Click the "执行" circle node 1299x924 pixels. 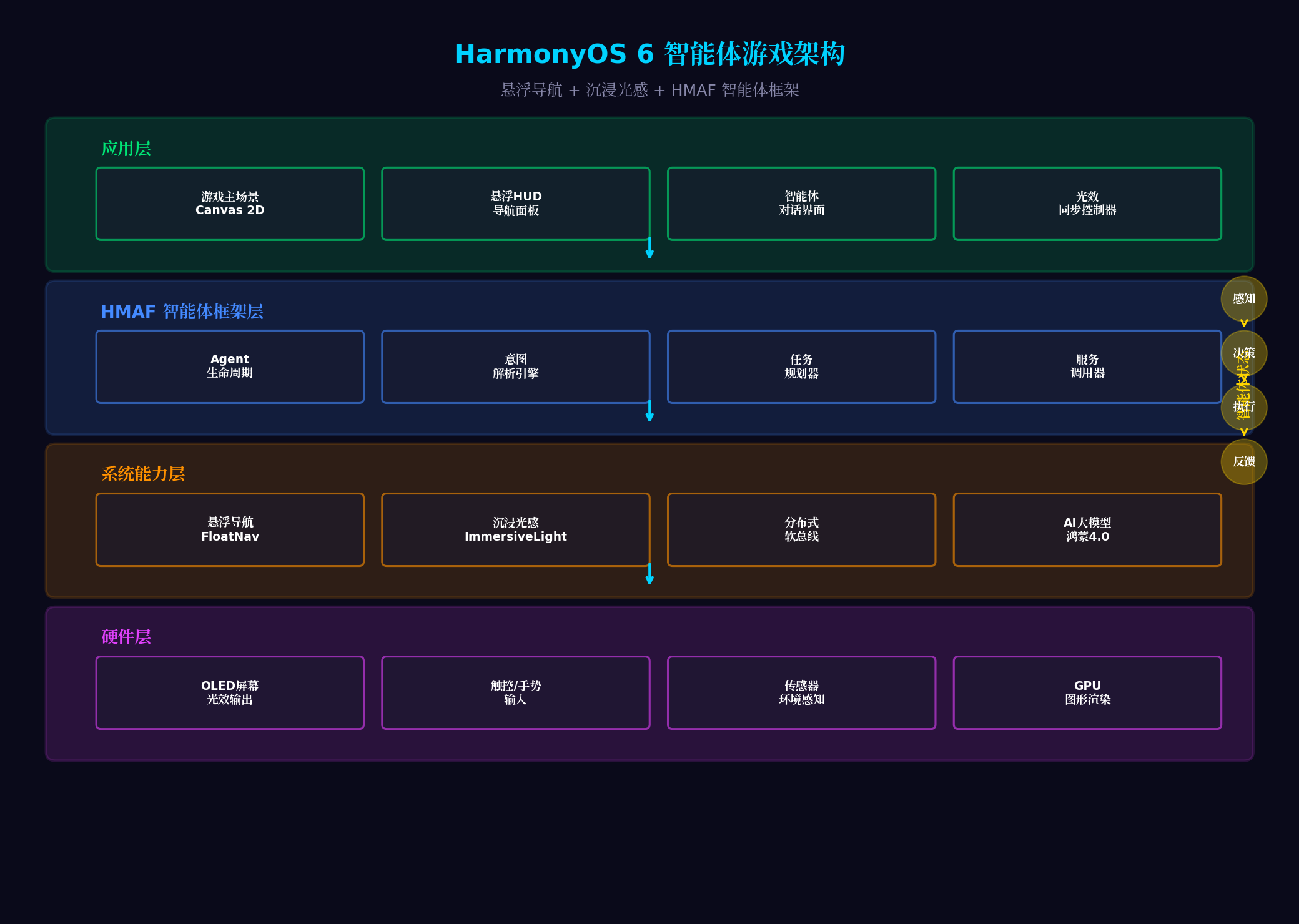click(x=1244, y=408)
